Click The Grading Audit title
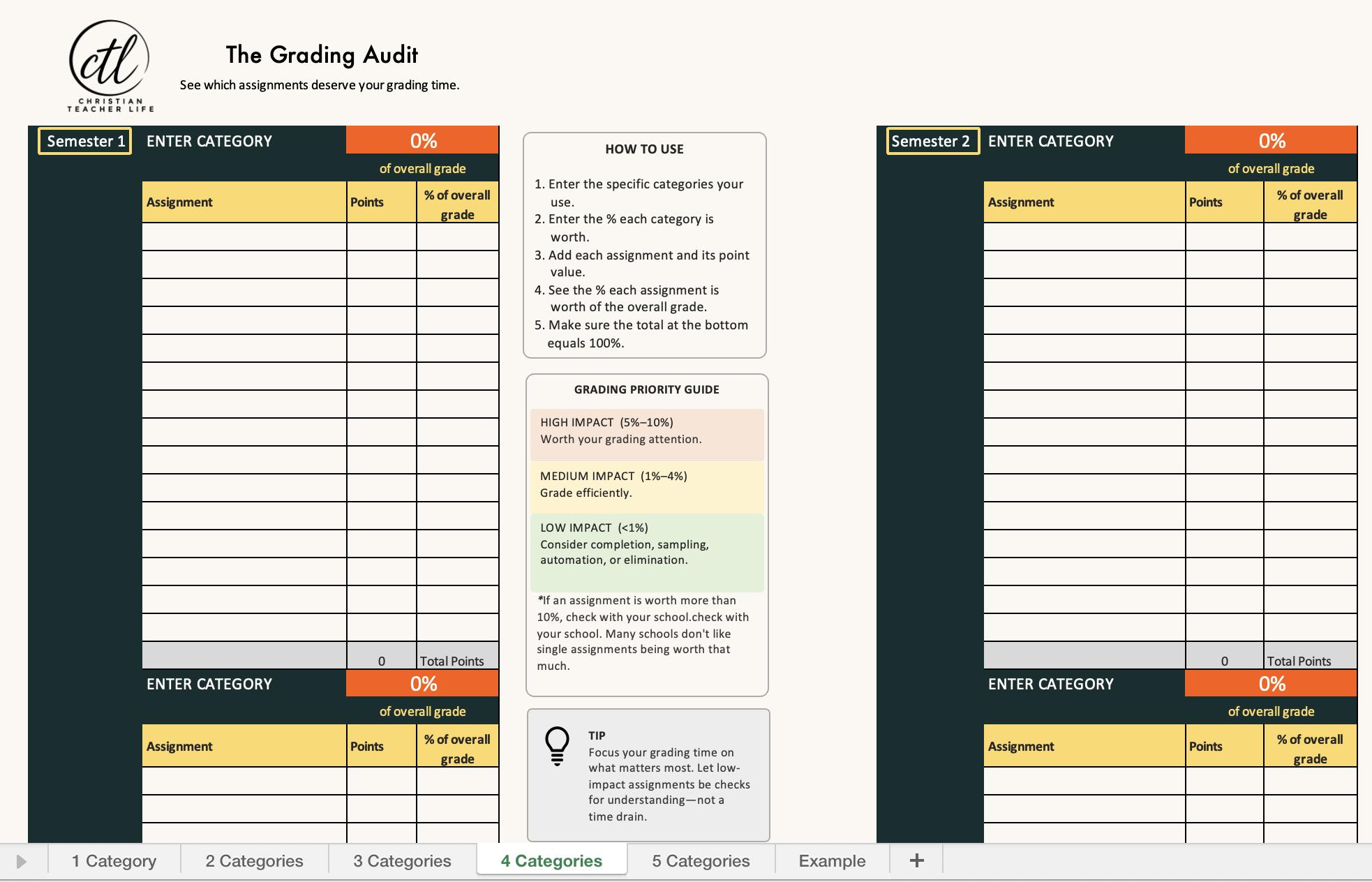The width and height of the screenshot is (1372, 882). [322, 54]
